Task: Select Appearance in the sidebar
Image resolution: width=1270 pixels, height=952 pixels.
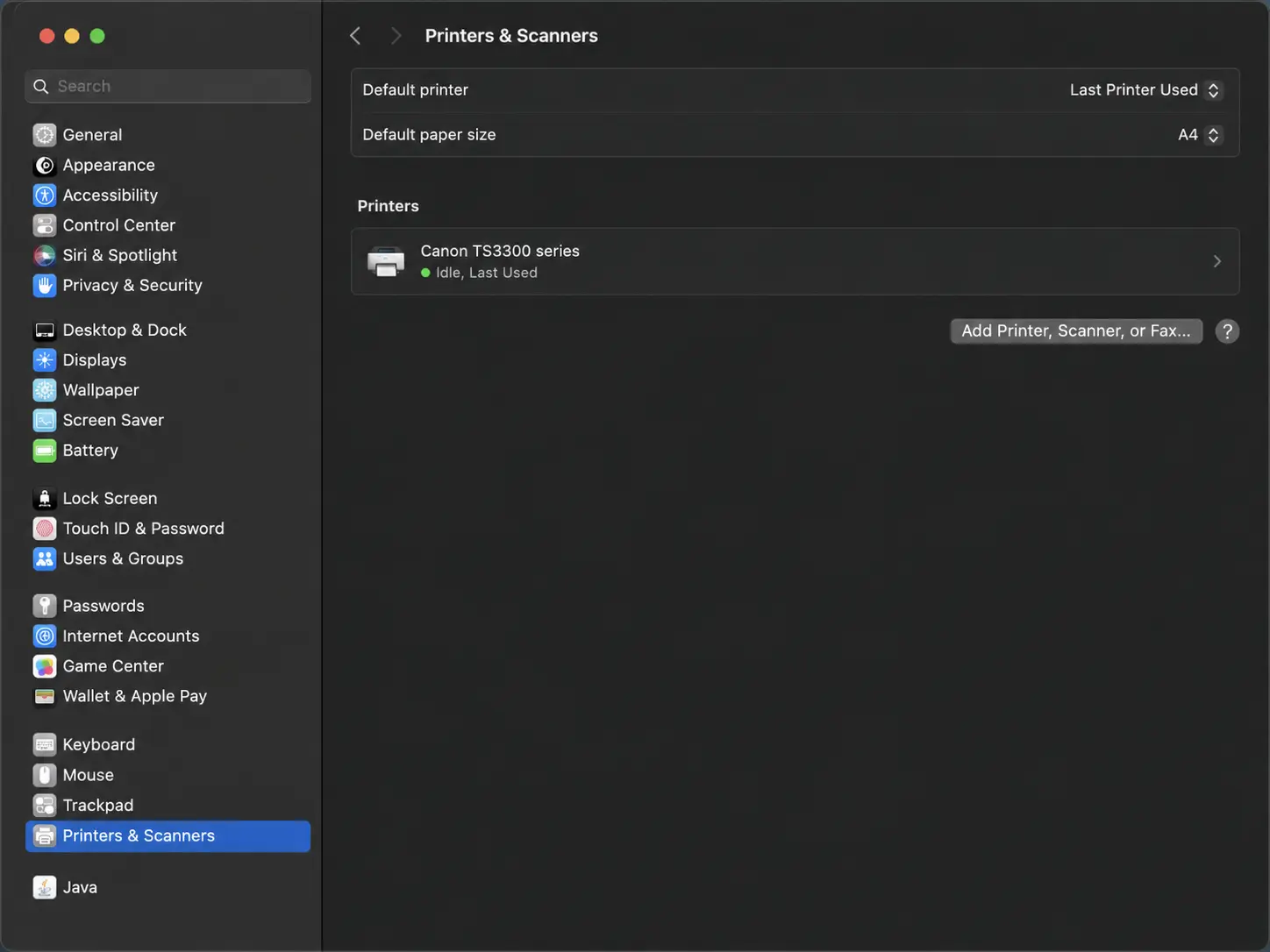Action: click(x=109, y=165)
